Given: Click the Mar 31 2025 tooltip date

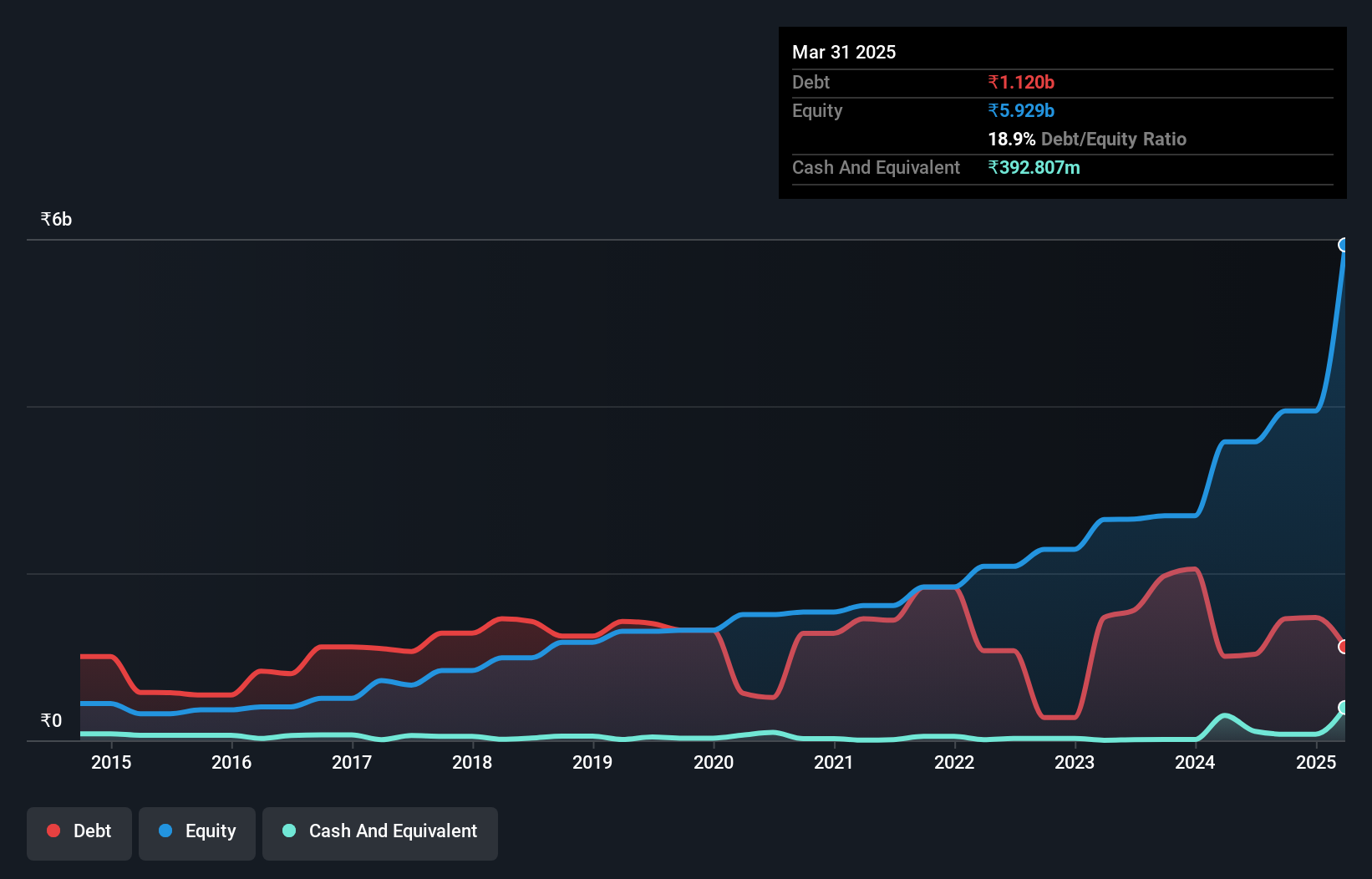Looking at the screenshot, I should point(844,52).
